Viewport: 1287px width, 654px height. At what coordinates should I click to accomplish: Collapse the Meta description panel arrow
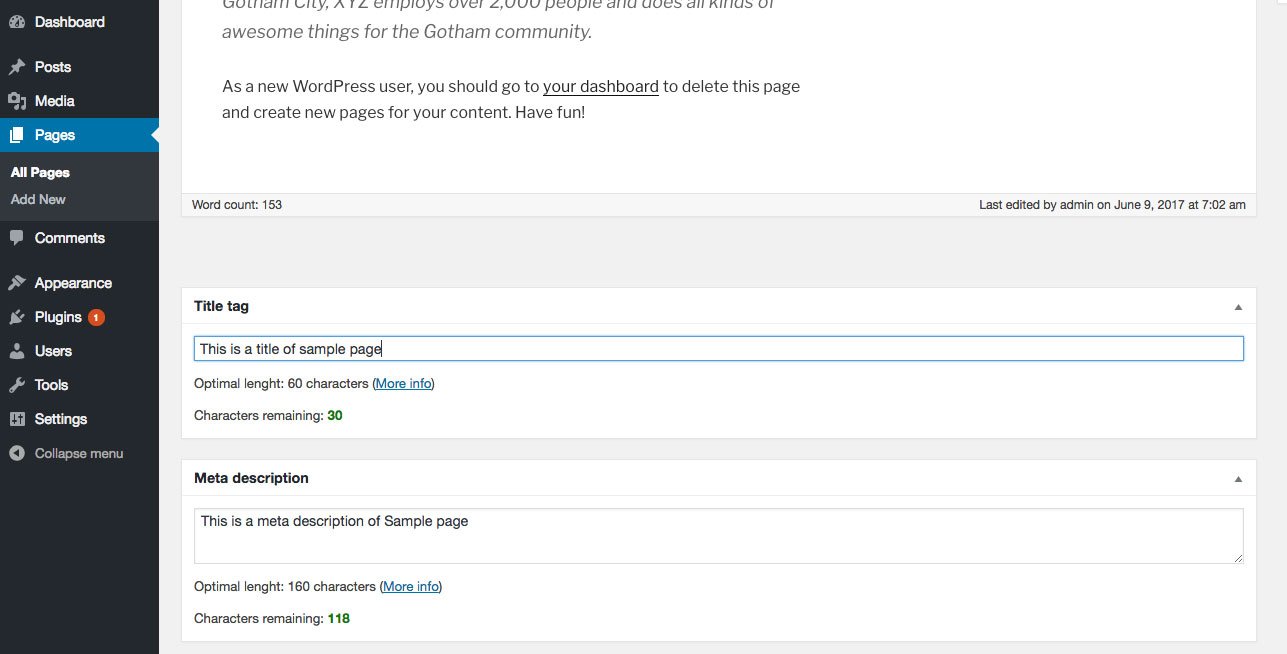click(1238, 479)
